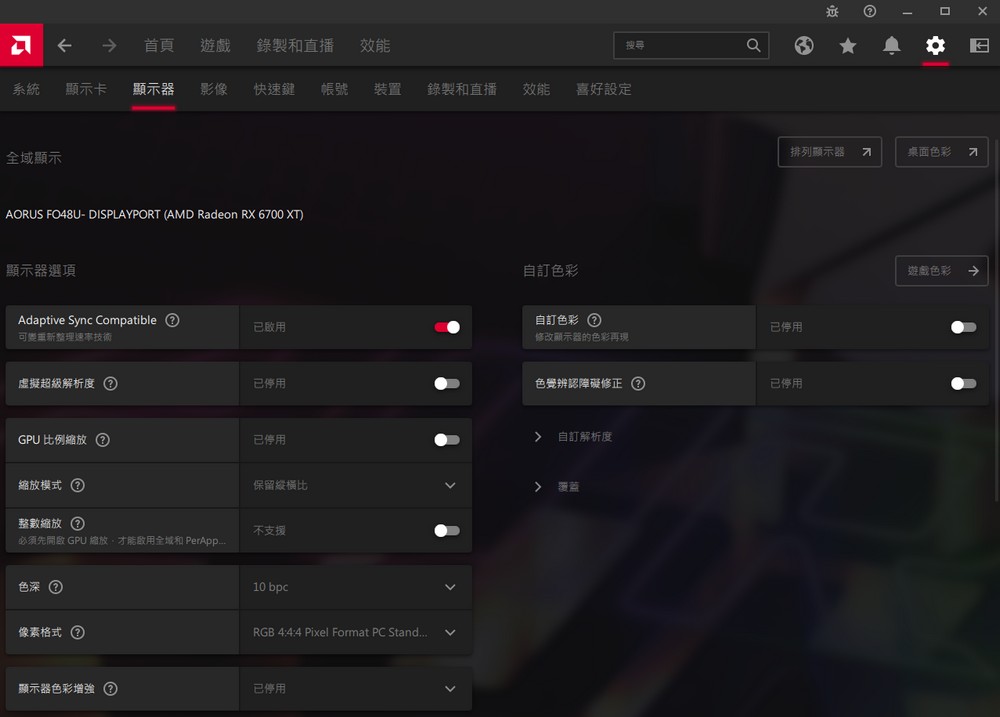Click the search magnifier icon

[753, 45]
